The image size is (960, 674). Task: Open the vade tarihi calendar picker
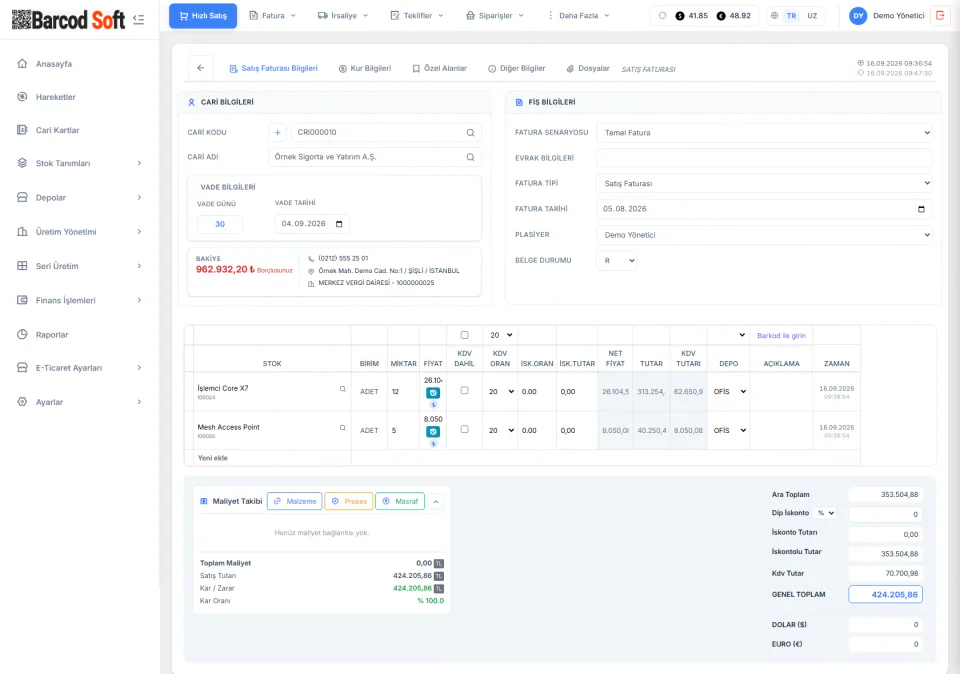click(339, 224)
